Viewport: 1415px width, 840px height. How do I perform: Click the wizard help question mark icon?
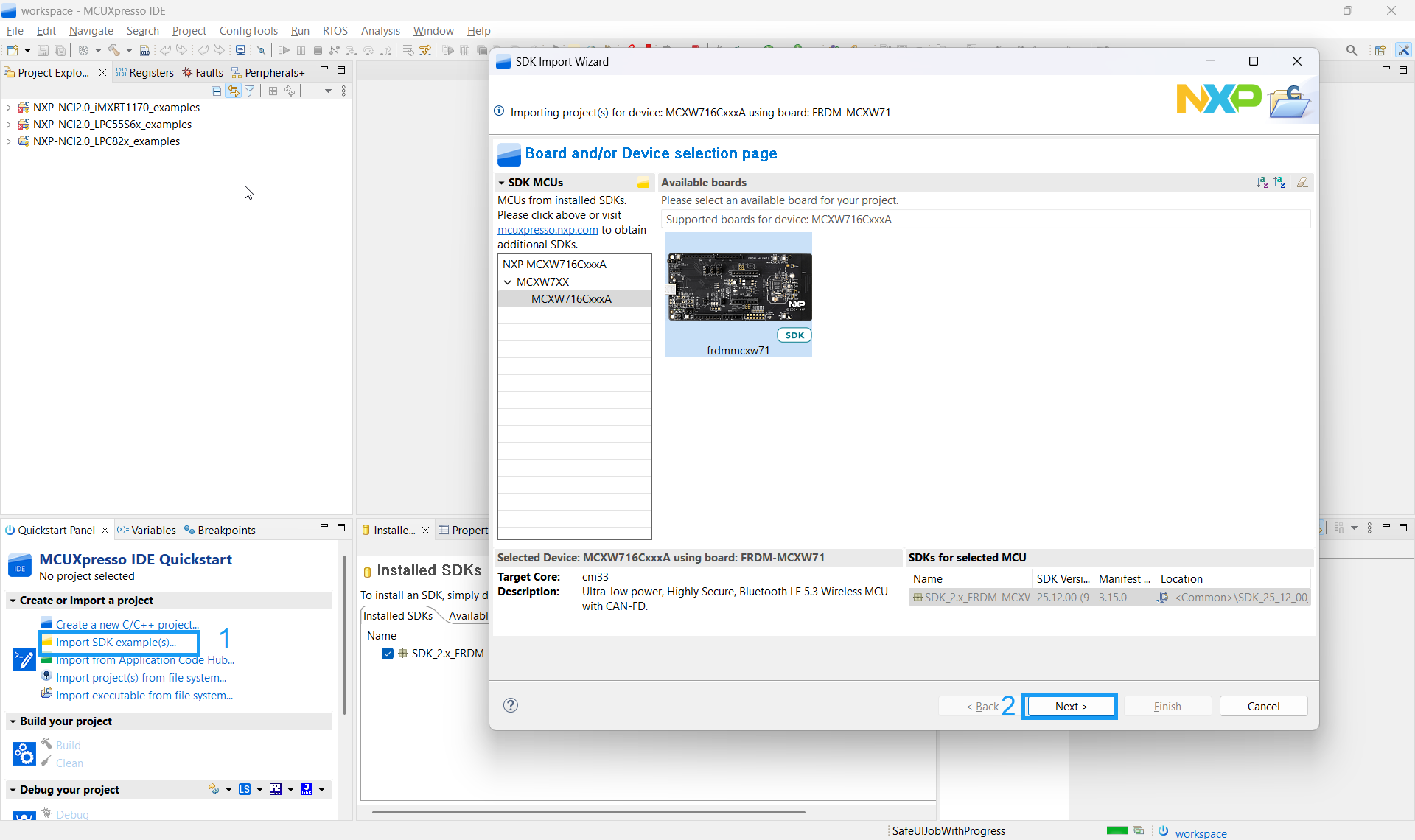click(x=511, y=705)
